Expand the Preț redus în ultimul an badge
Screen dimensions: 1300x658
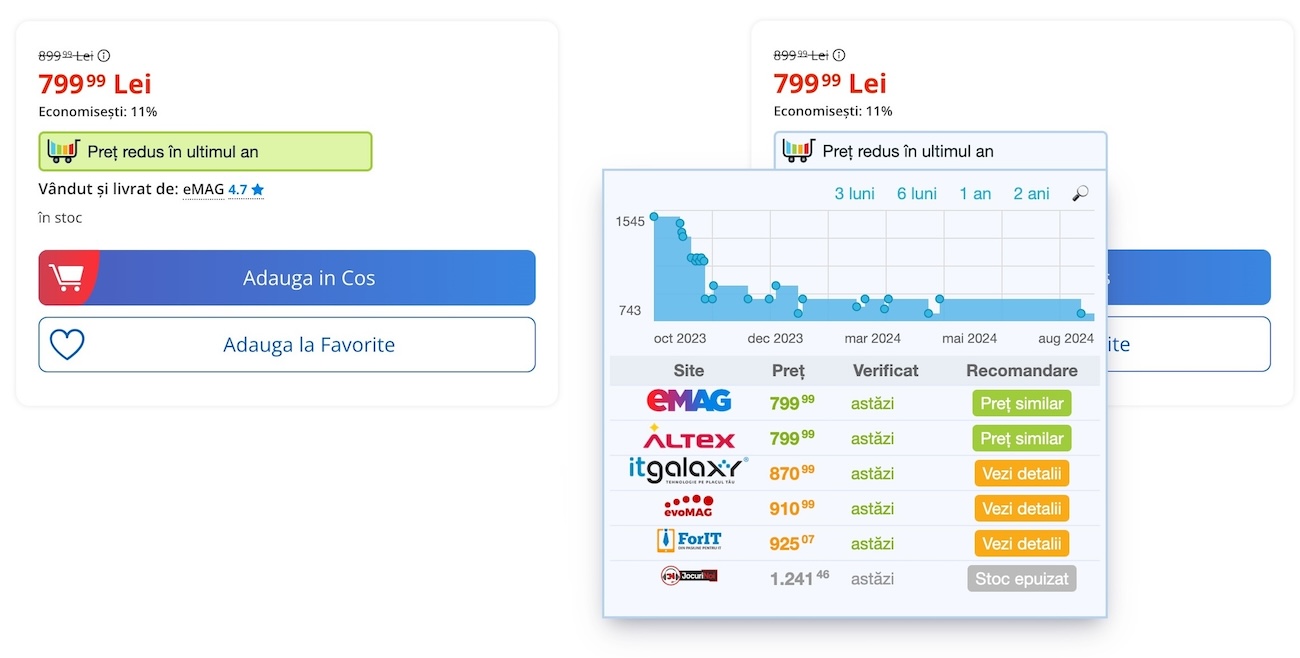point(204,151)
